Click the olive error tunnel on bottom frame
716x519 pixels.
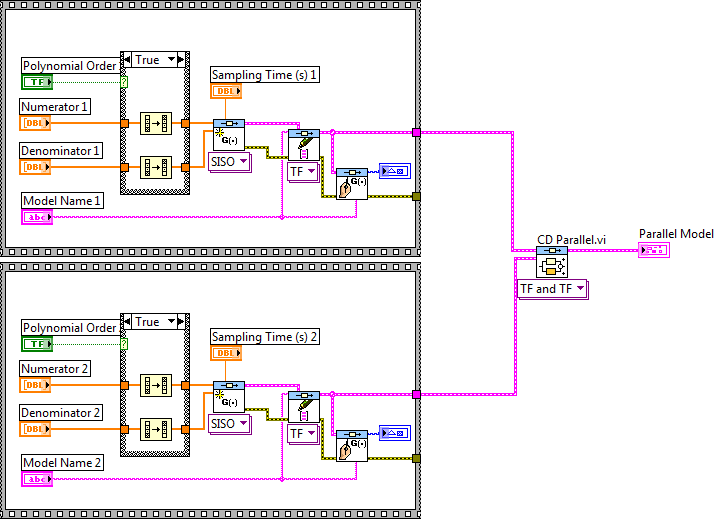[x=416, y=459]
